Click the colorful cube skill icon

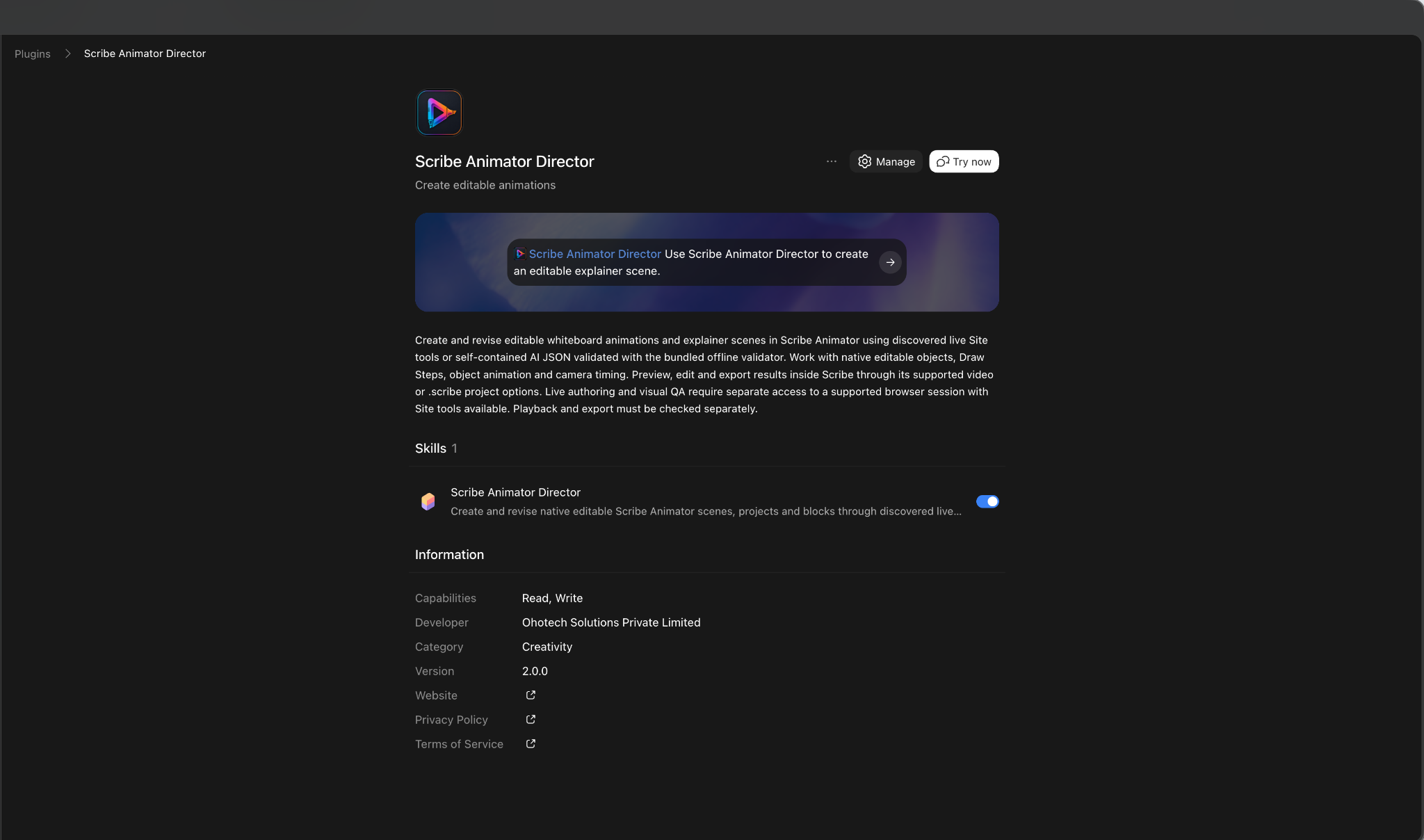(x=428, y=501)
